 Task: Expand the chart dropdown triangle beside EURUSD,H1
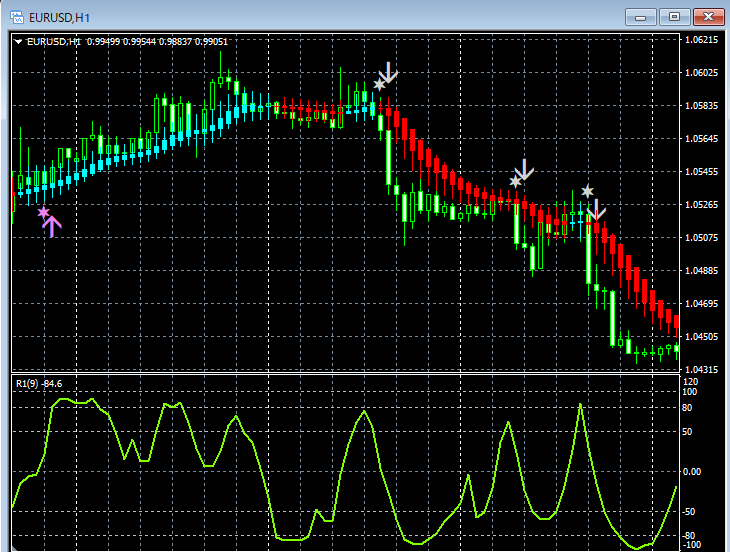[18, 41]
